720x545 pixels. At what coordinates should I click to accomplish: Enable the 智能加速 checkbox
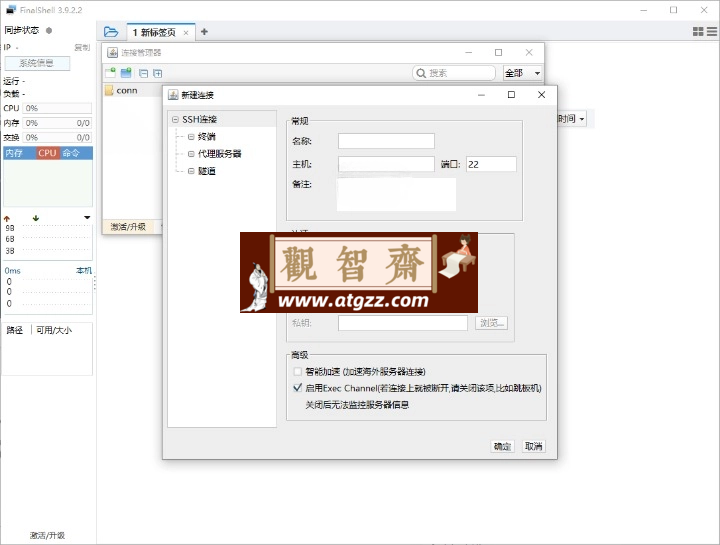(x=298, y=371)
